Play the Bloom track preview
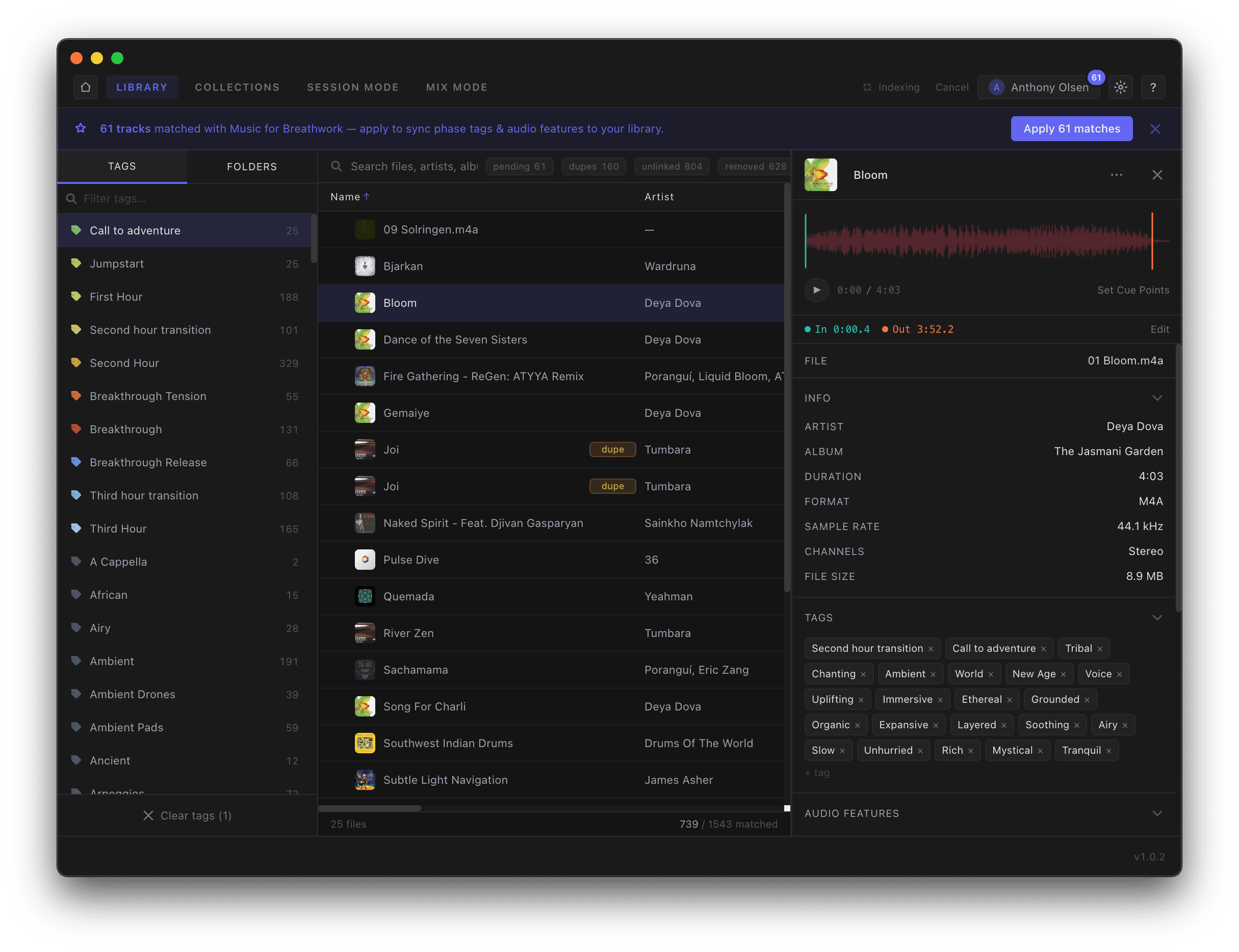 point(817,290)
